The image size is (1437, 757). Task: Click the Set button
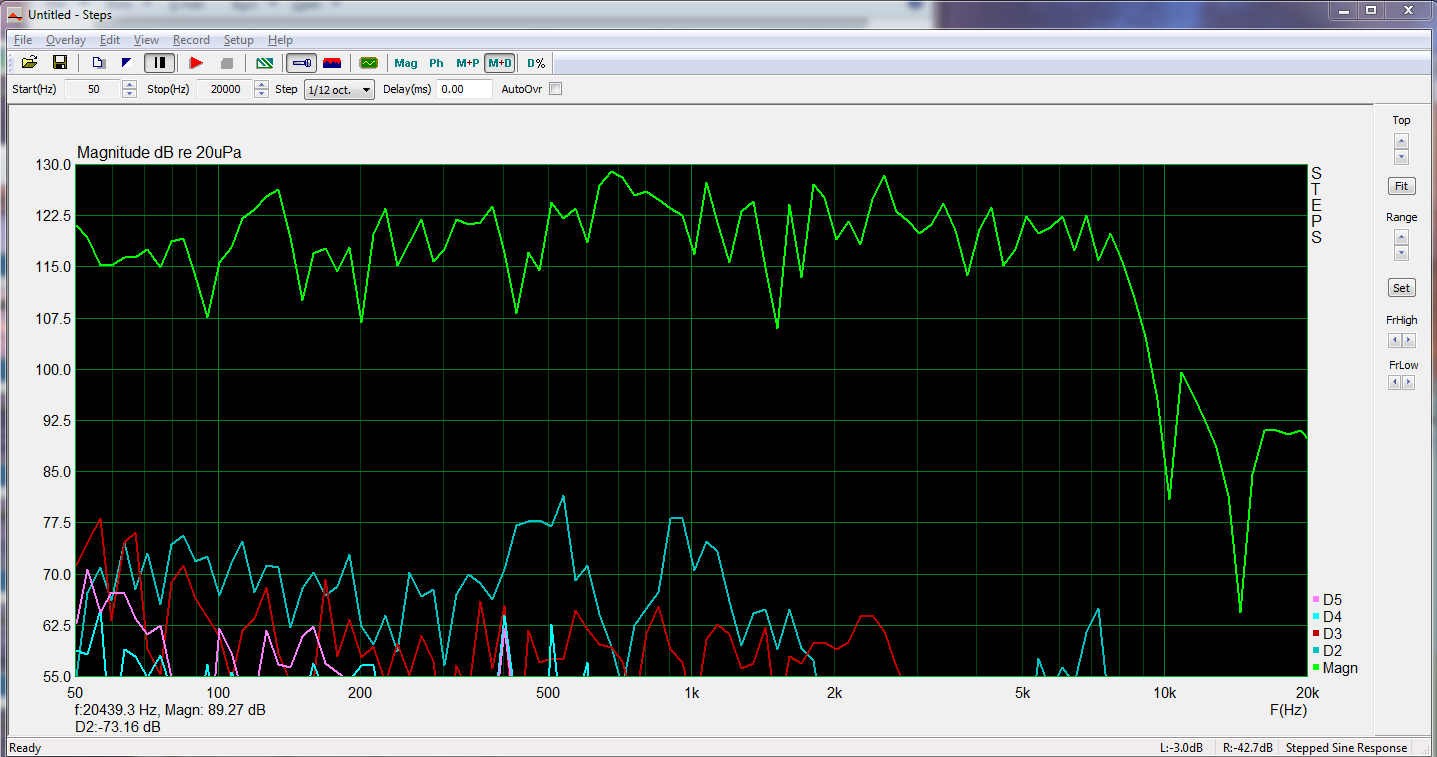[1401, 288]
